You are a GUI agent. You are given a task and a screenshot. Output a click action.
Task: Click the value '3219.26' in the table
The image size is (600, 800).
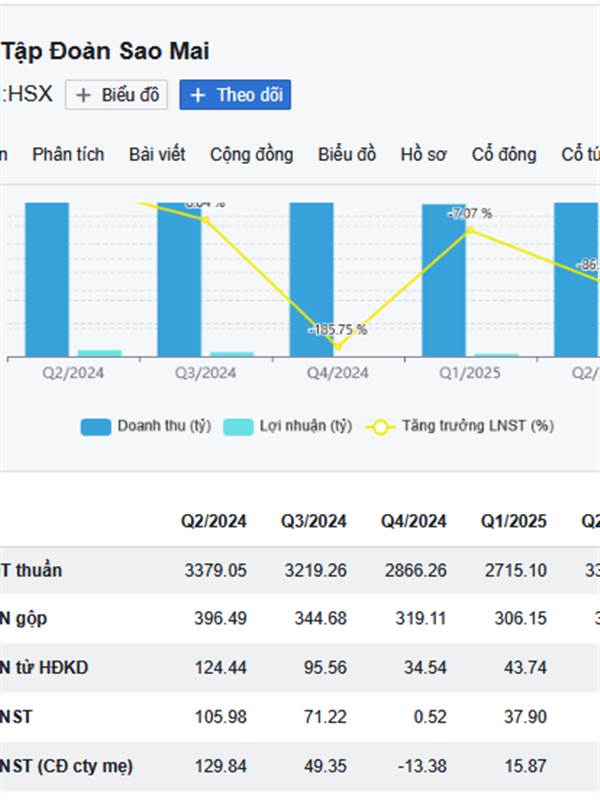(x=316, y=570)
